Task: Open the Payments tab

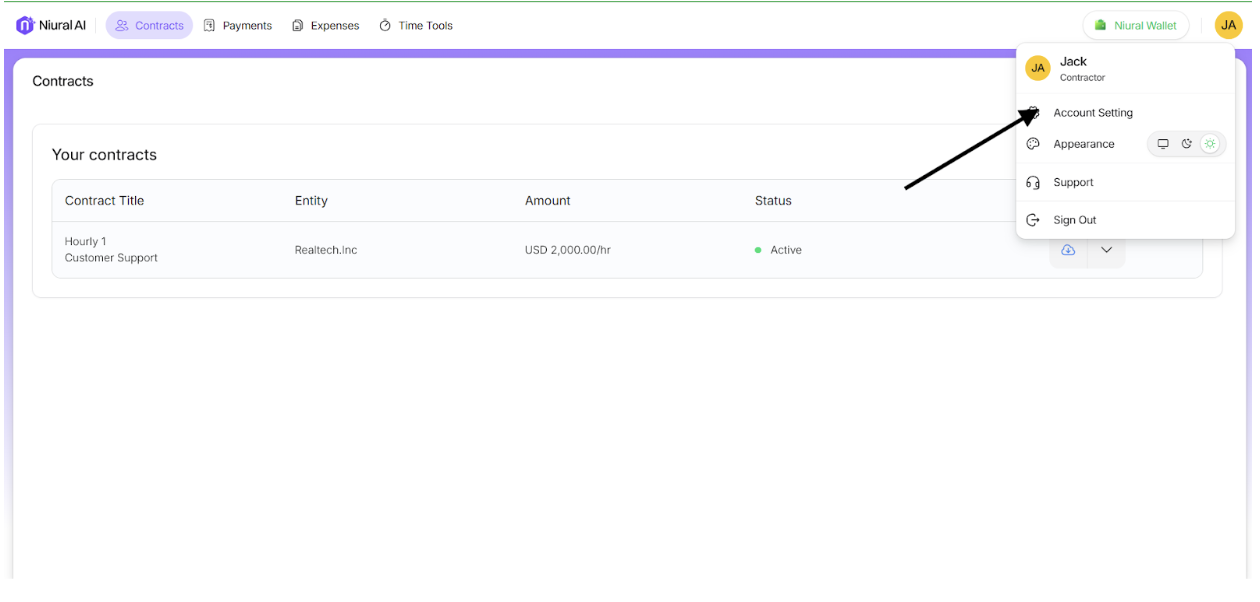Action: tap(238, 26)
